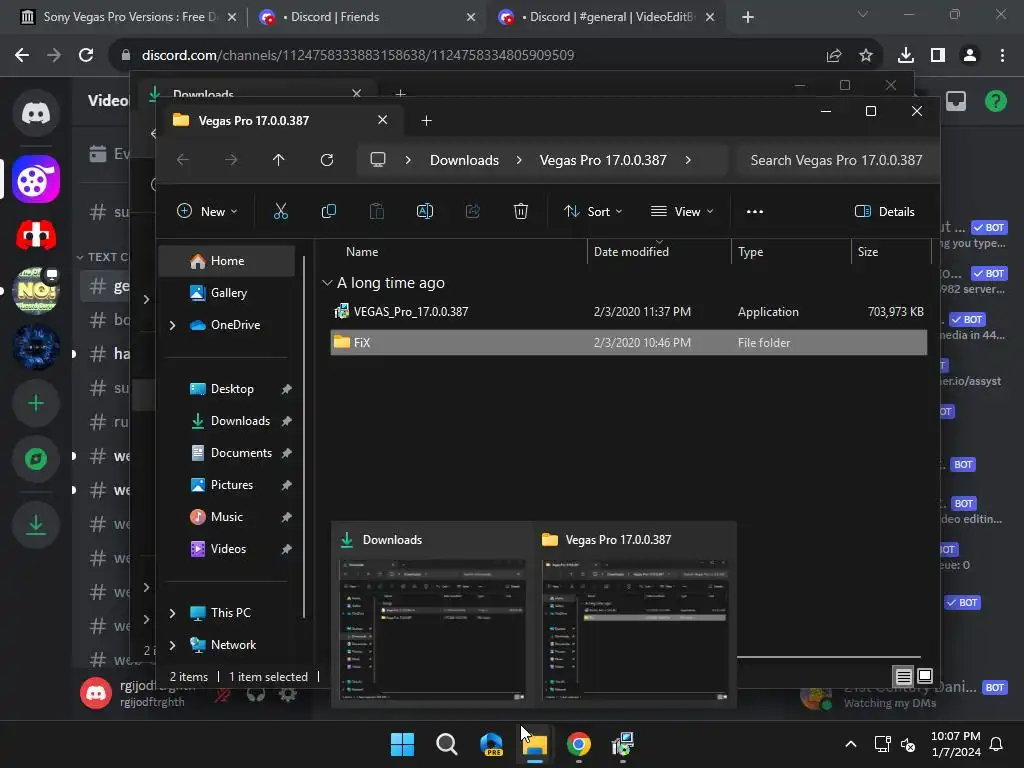
Task: Collapse the A long time ago group
Action: (327, 283)
